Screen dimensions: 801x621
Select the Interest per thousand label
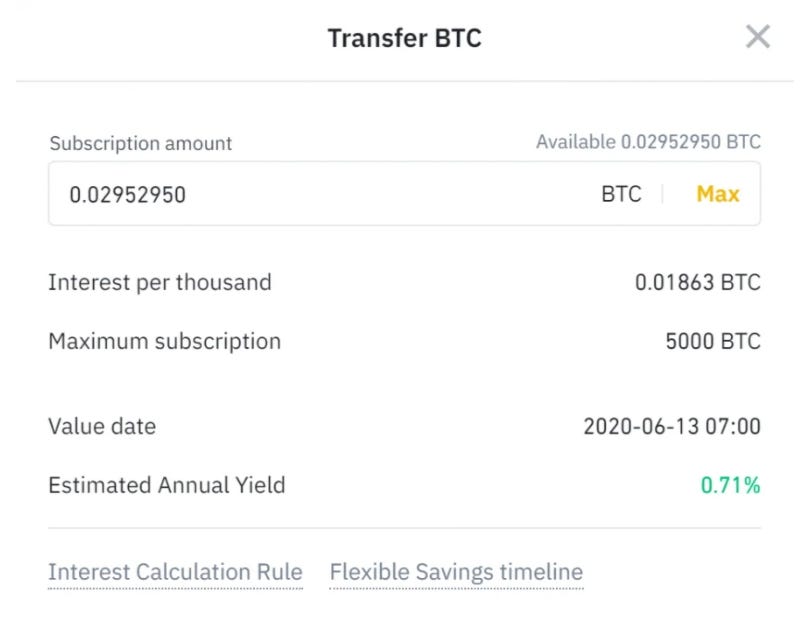point(160,282)
